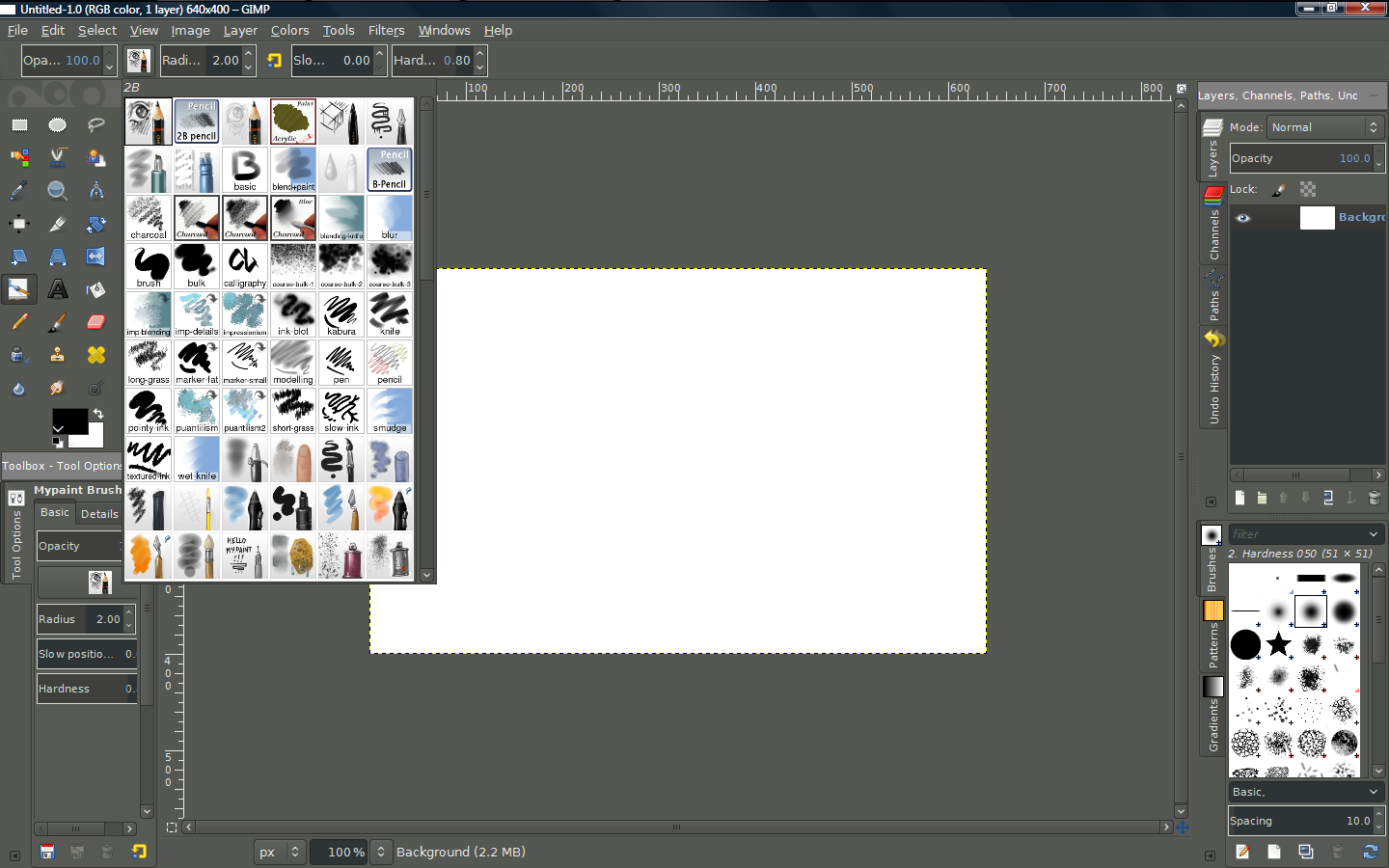Select the Select by Color tool

[19, 158]
